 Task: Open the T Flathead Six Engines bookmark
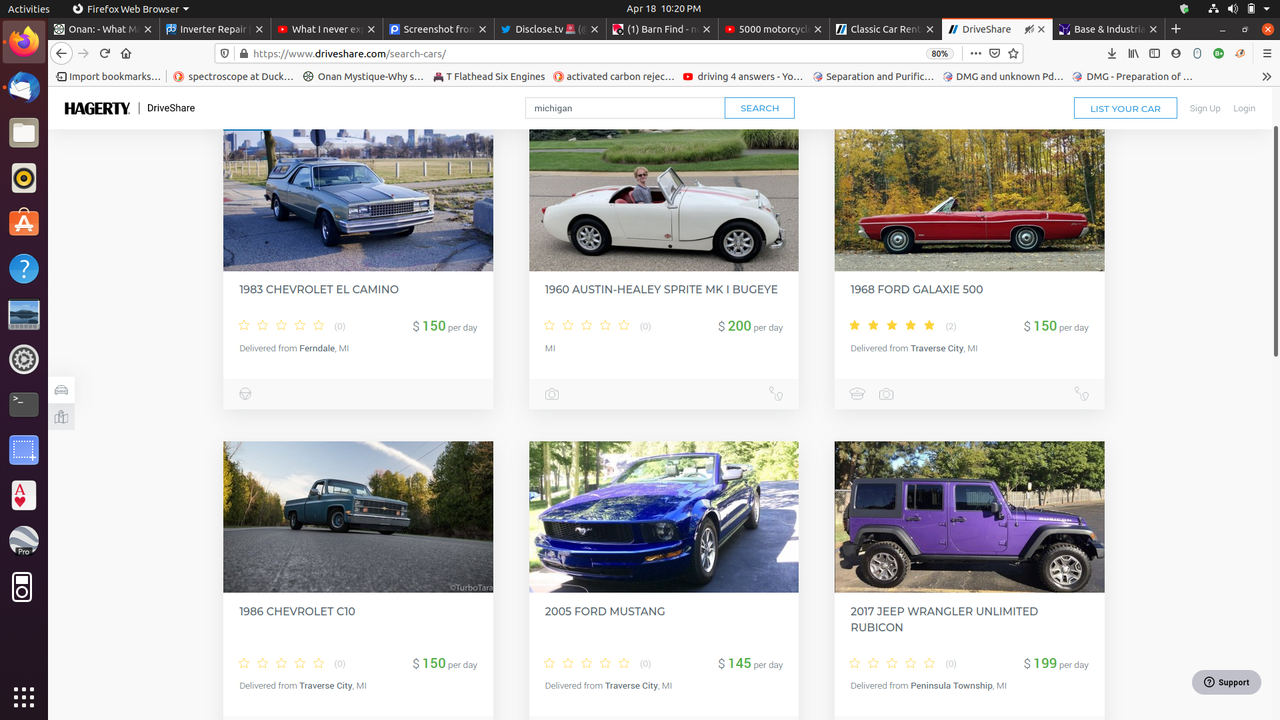coord(489,76)
